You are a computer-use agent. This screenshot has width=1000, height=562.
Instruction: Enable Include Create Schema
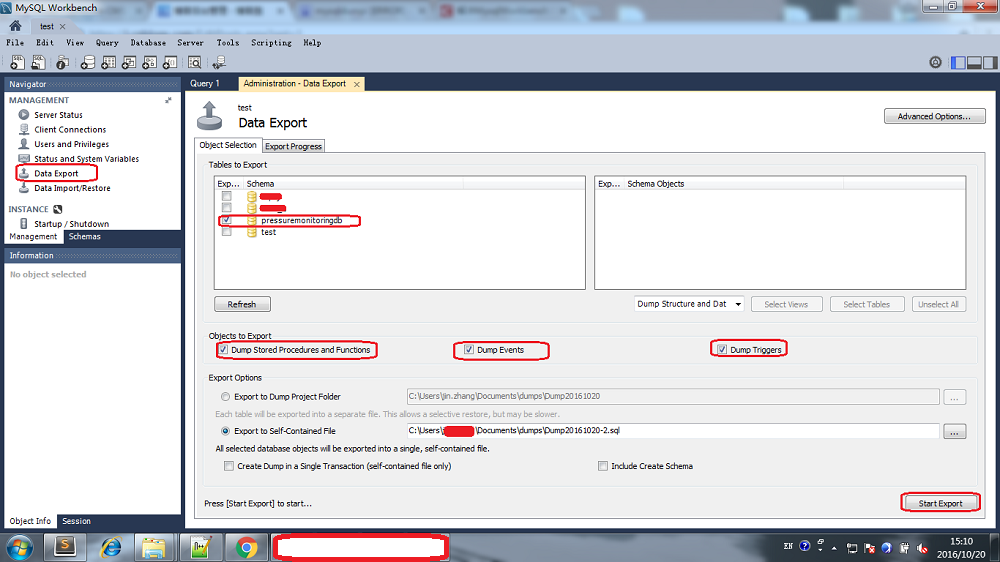[603, 466]
